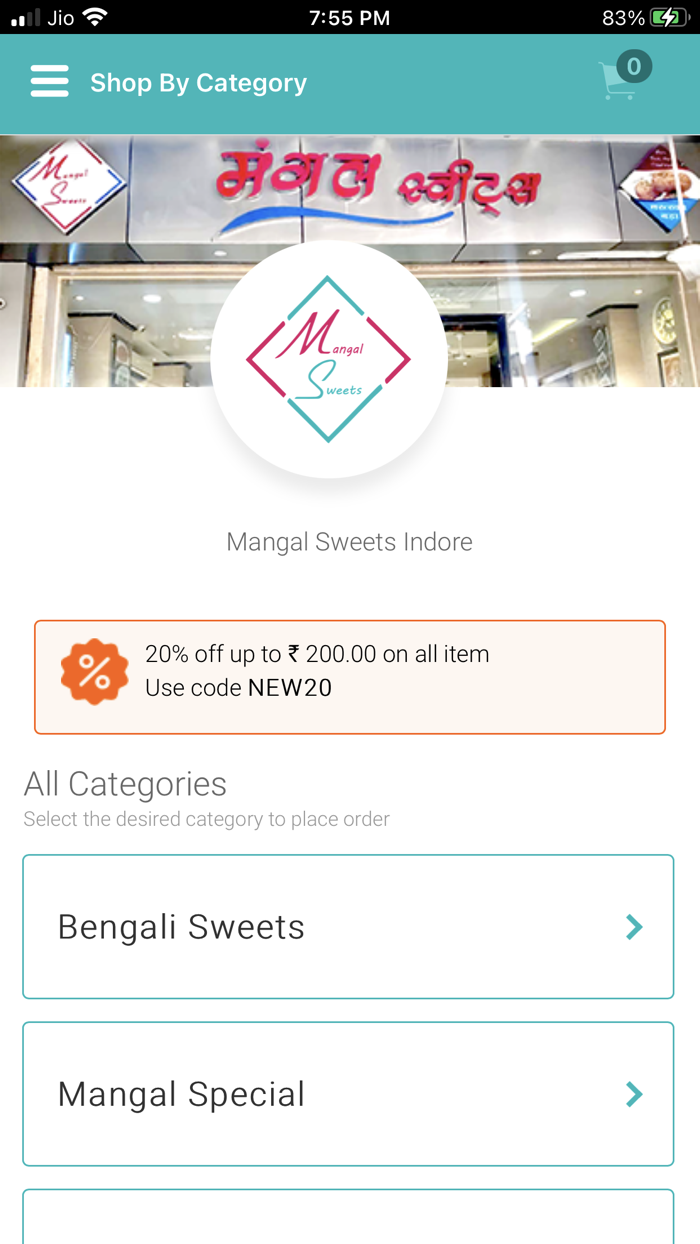Tap the Mangal Sweets Indore store name

click(349, 541)
